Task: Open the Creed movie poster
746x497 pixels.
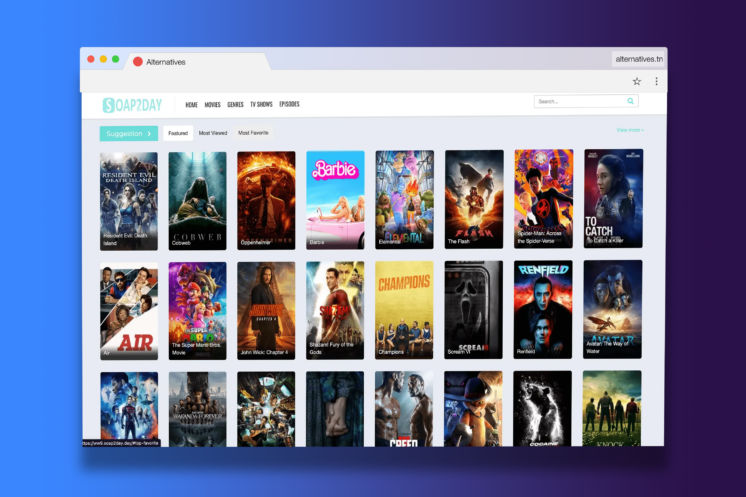Action: click(404, 409)
